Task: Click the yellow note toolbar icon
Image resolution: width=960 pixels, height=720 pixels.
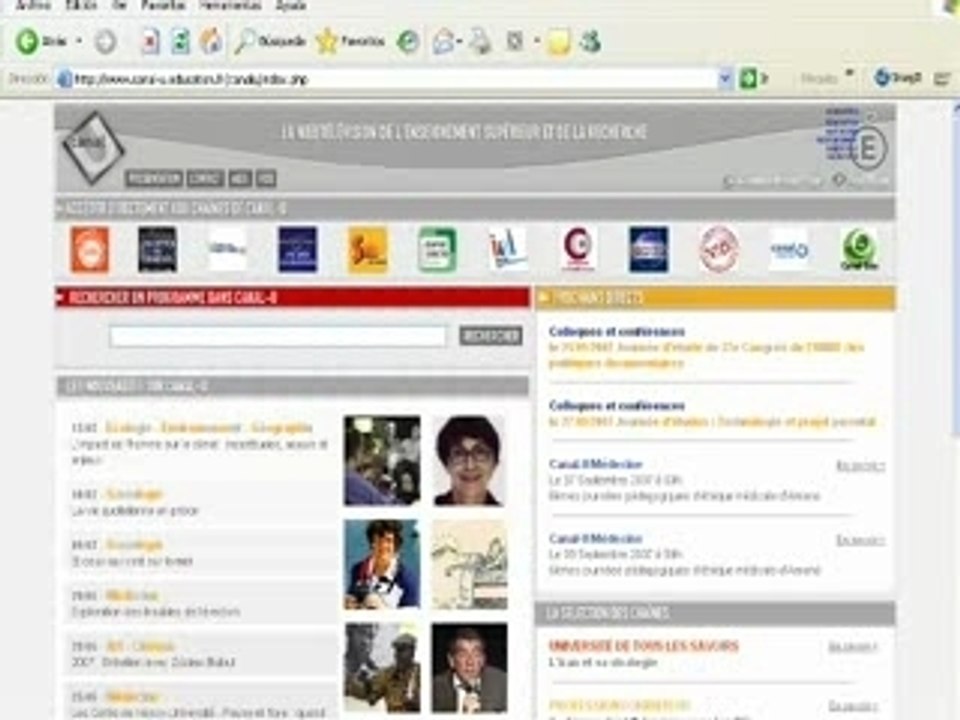Action: pyautogui.click(x=558, y=42)
